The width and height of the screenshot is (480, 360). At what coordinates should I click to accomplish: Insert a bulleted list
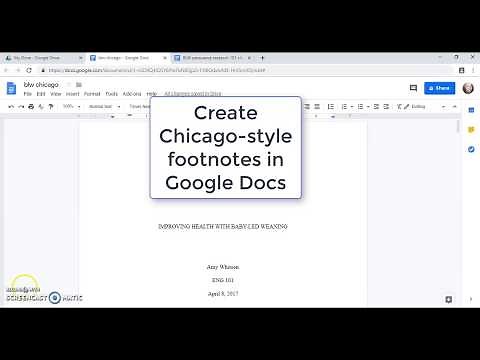(360, 107)
